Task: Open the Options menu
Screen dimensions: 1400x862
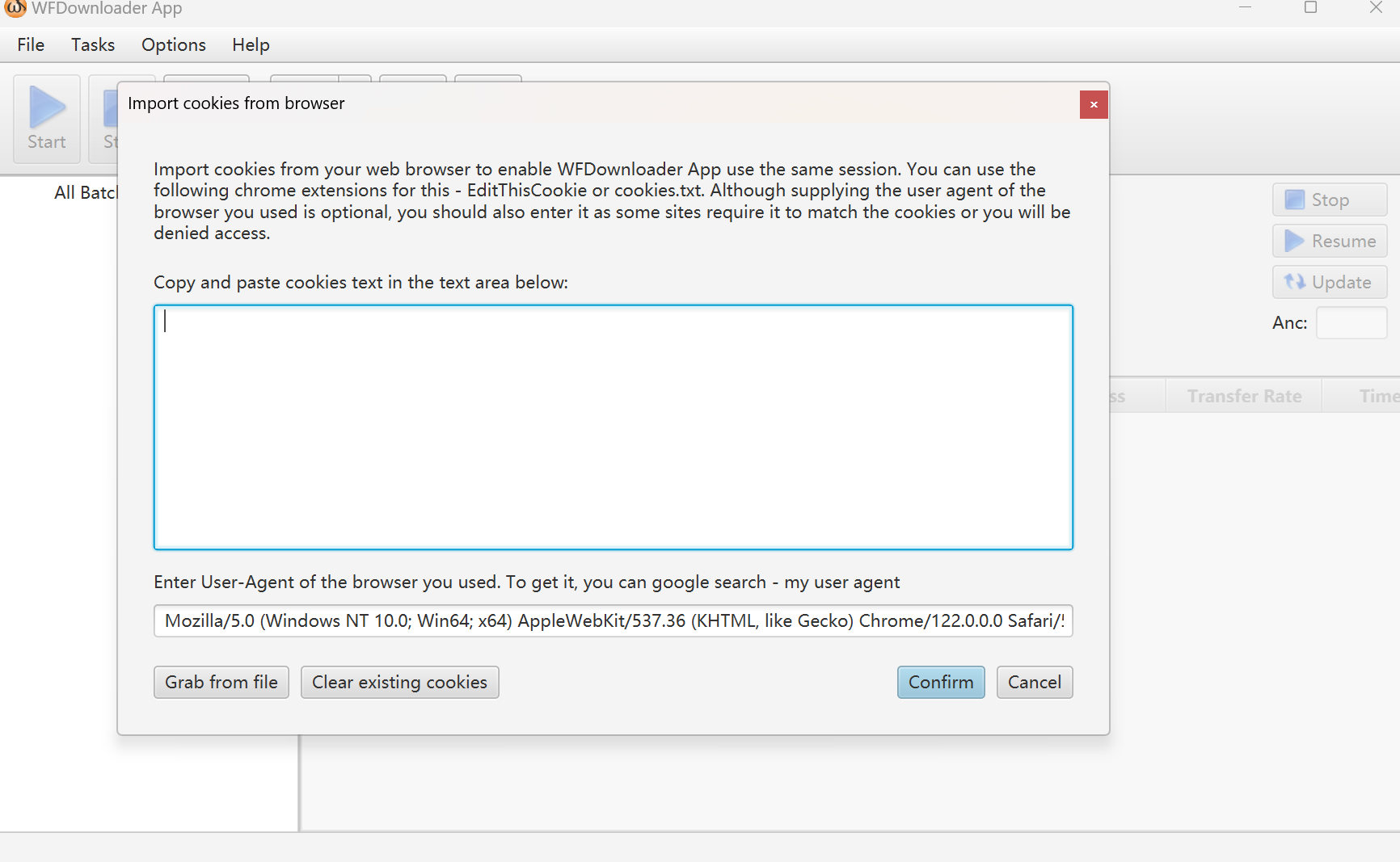Action: point(173,45)
